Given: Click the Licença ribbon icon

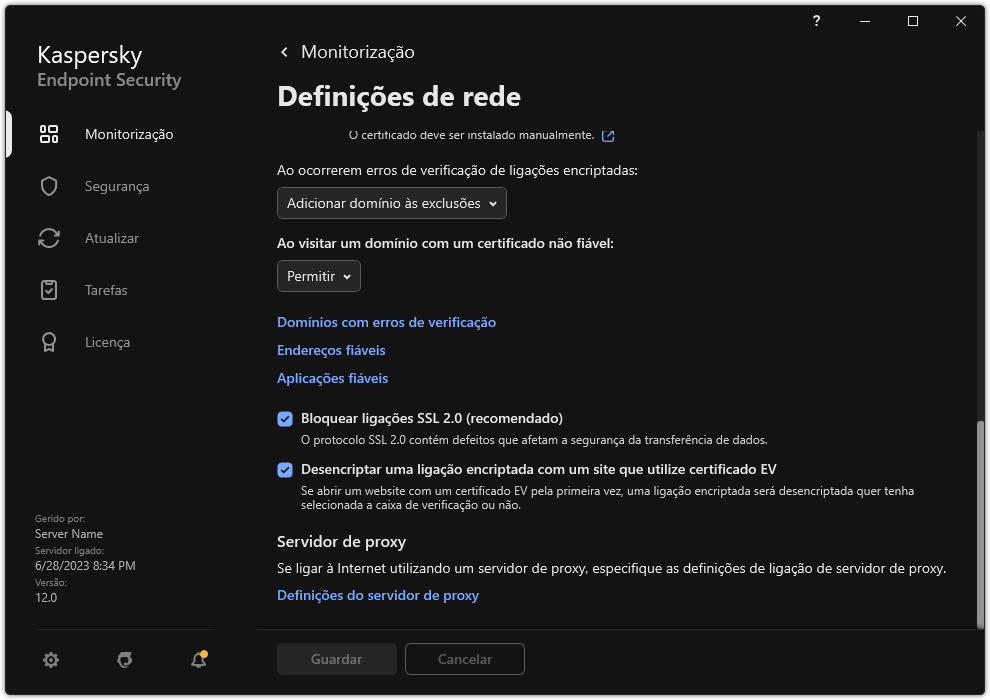Looking at the screenshot, I should [x=49, y=342].
